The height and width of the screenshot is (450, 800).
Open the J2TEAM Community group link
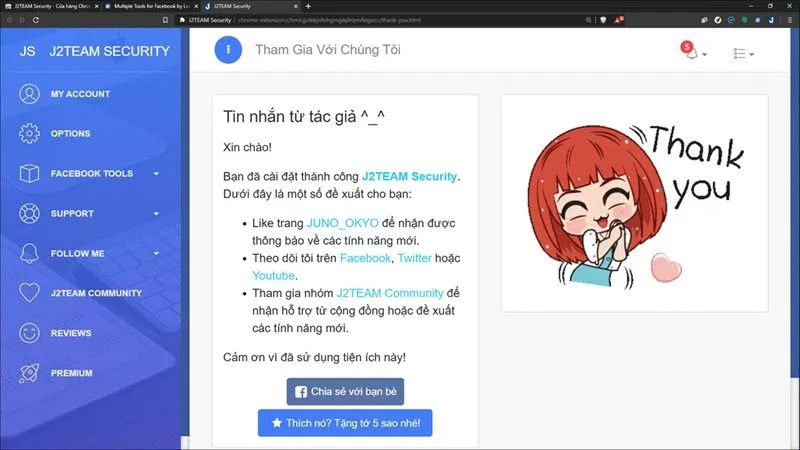[x=390, y=293]
